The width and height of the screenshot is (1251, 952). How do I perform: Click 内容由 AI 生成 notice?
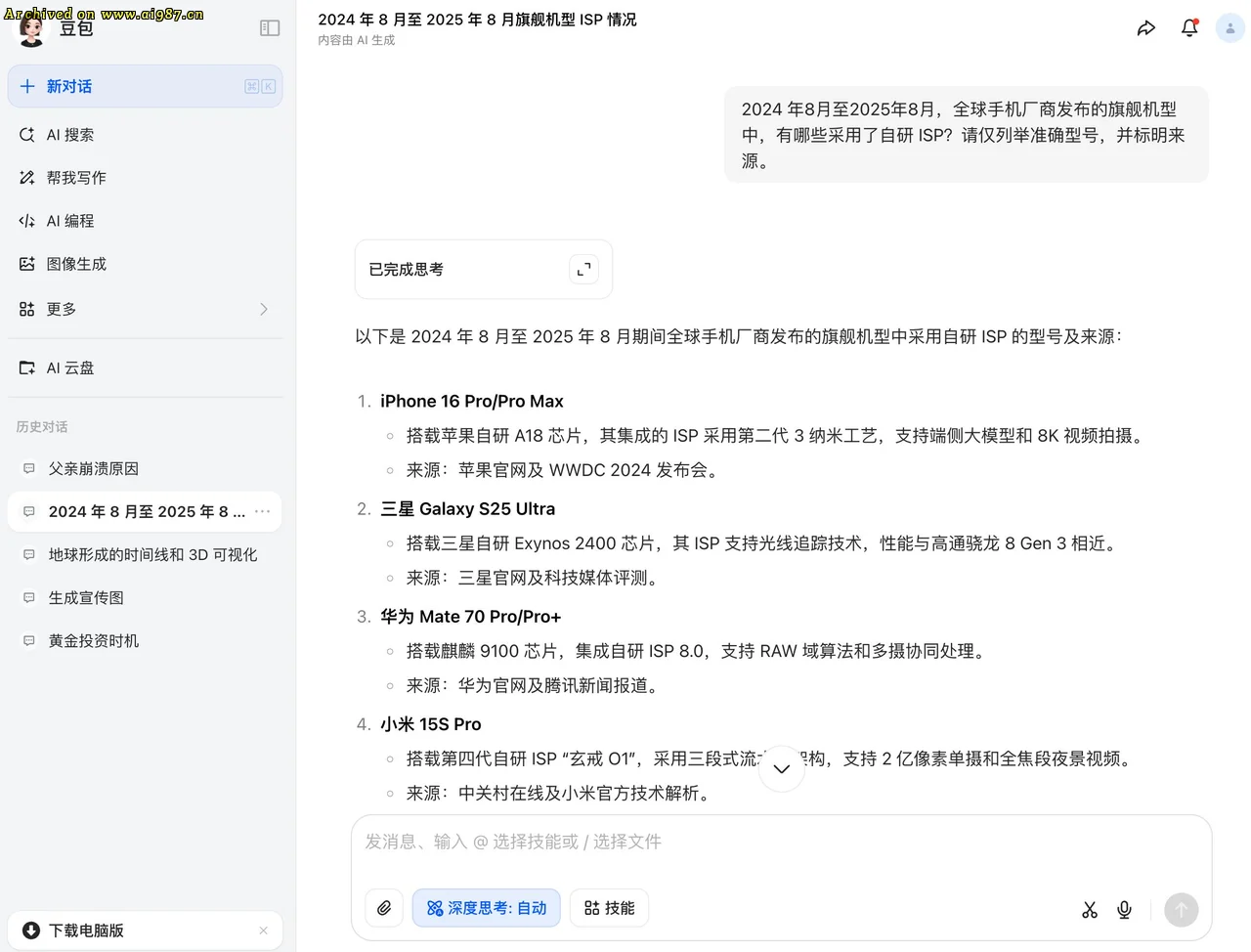tap(356, 40)
